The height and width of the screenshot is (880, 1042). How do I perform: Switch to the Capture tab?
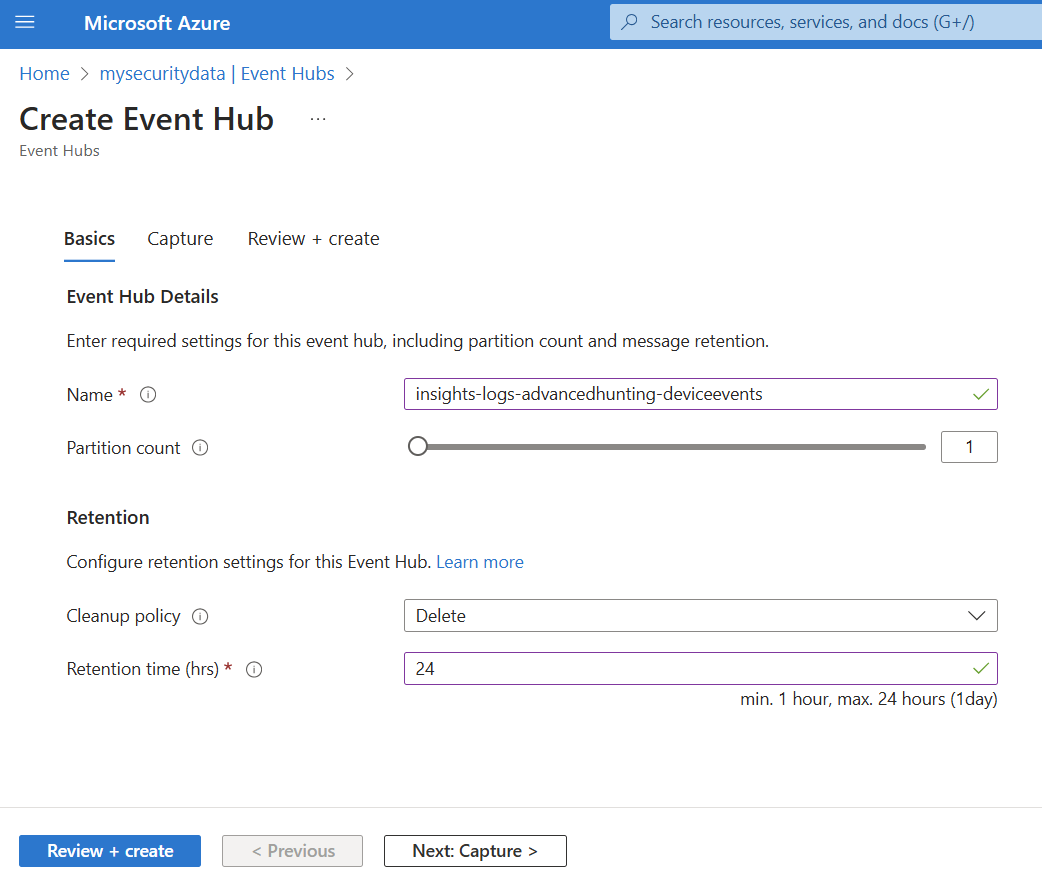point(180,239)
